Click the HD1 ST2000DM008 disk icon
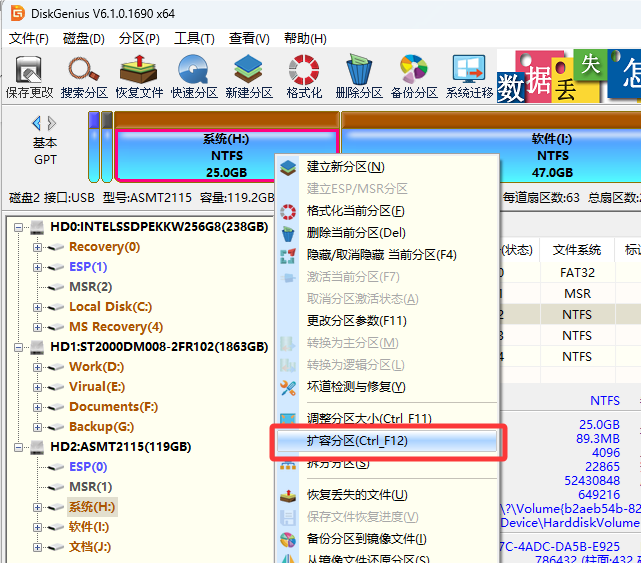The image size is (641, 563). click(x=37, y=347)
